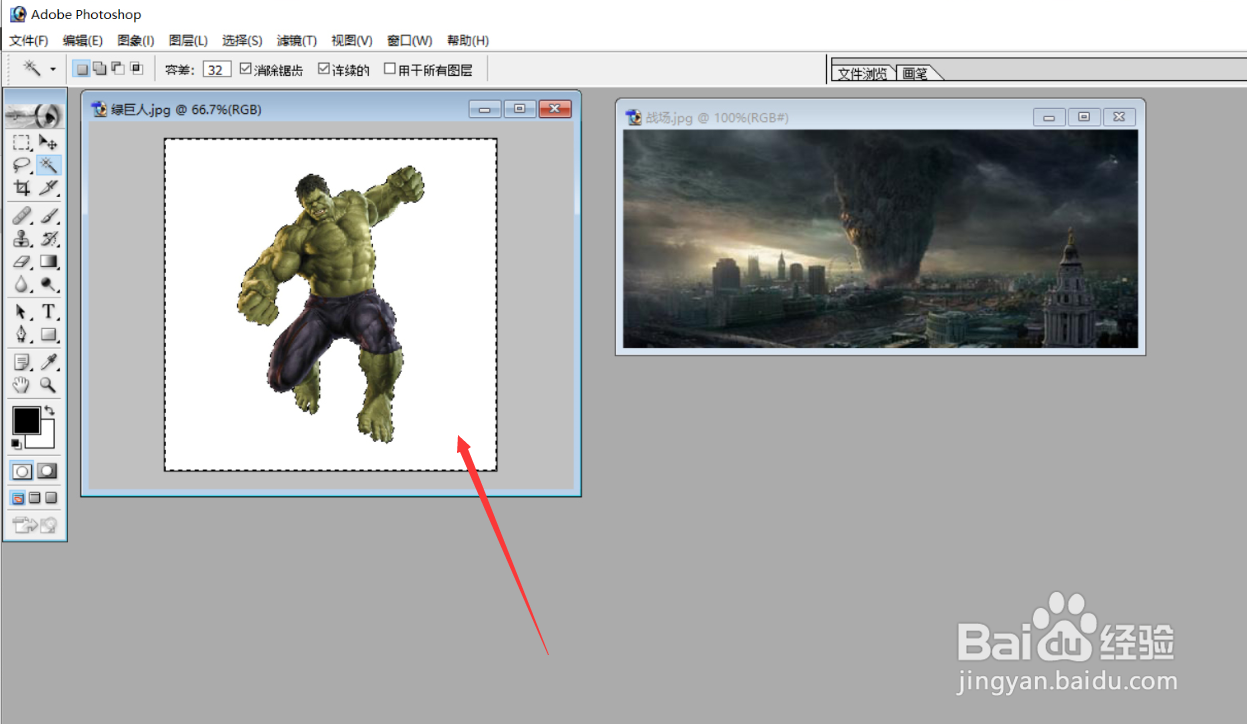This screenshot has width=1247, height=724.
Task: Choose New Selection mode in options bar
Action: [x=82, y=69]
